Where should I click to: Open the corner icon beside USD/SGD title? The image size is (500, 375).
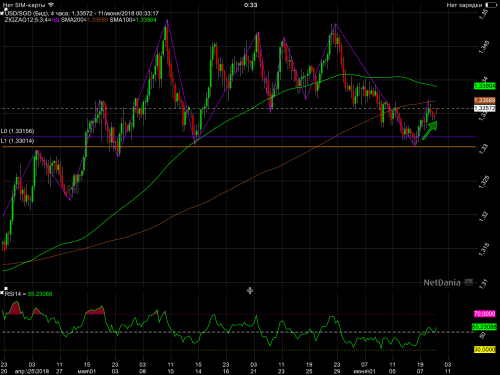point(2,13)
